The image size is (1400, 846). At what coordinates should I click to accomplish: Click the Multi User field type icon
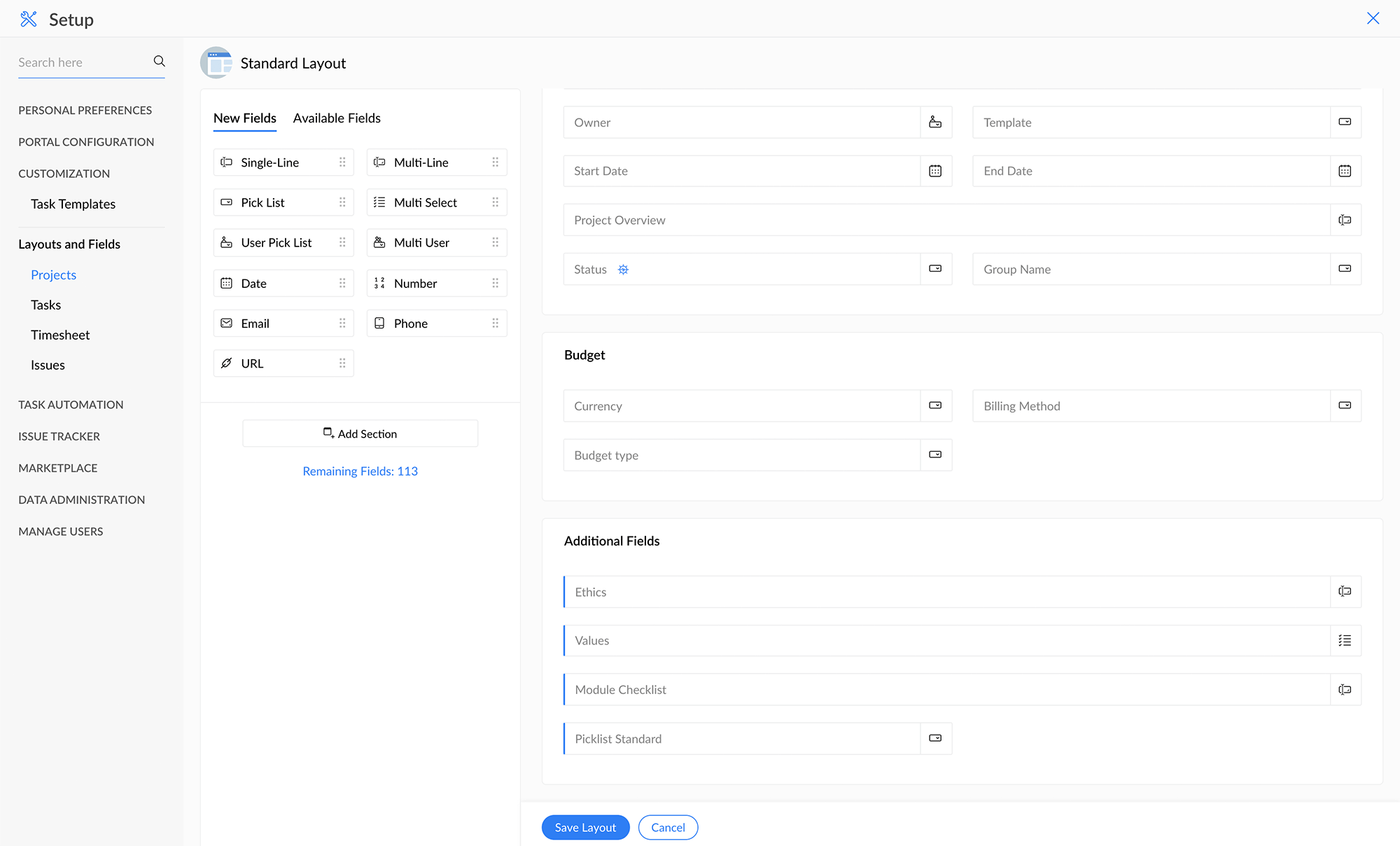tap(379, 243)
